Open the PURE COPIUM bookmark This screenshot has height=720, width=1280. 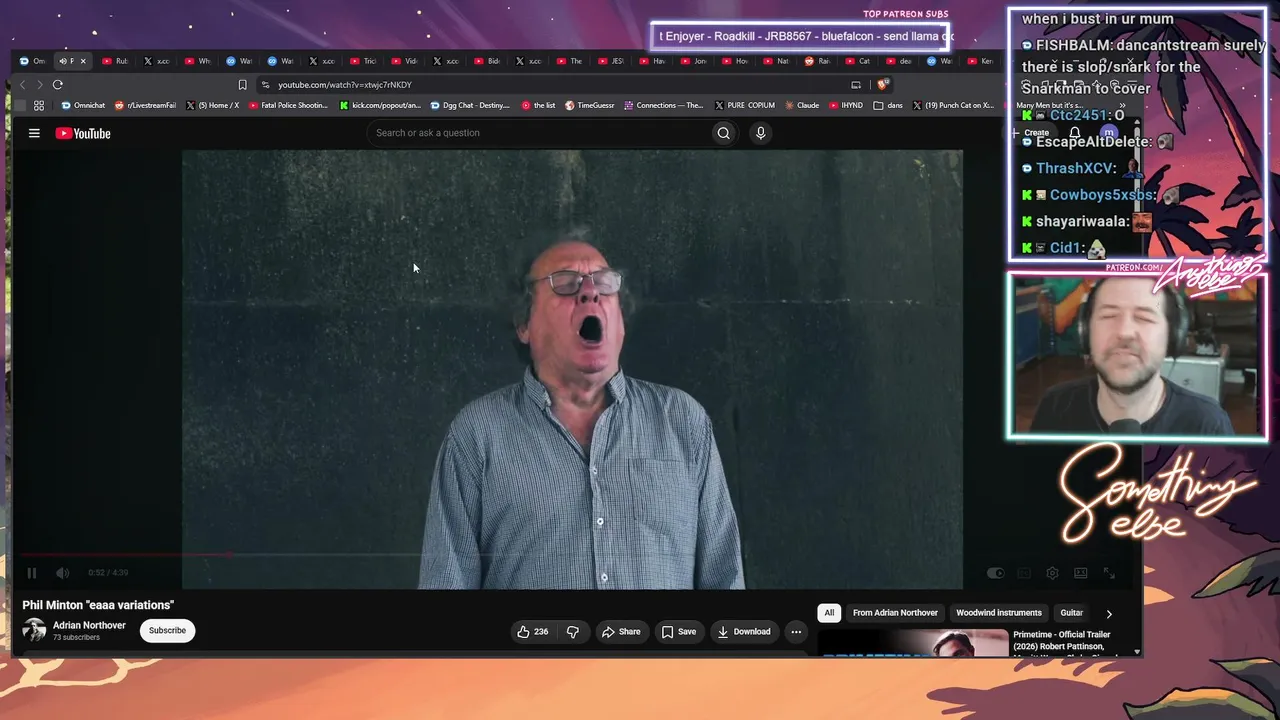pos(745,105)
